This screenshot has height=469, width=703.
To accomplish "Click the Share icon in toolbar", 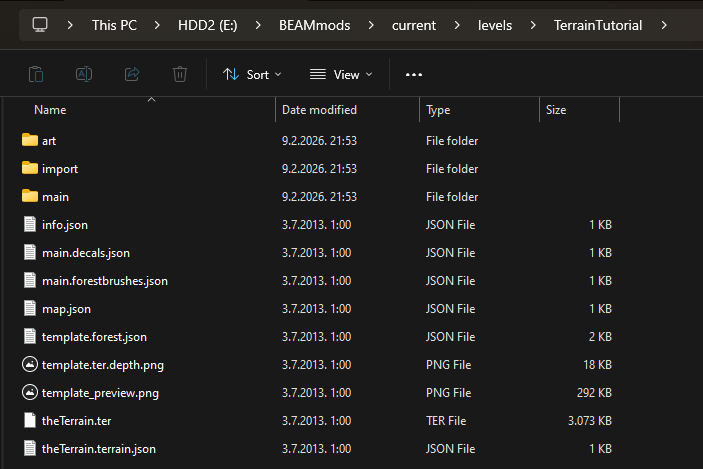I will click(x=132, y=74).
